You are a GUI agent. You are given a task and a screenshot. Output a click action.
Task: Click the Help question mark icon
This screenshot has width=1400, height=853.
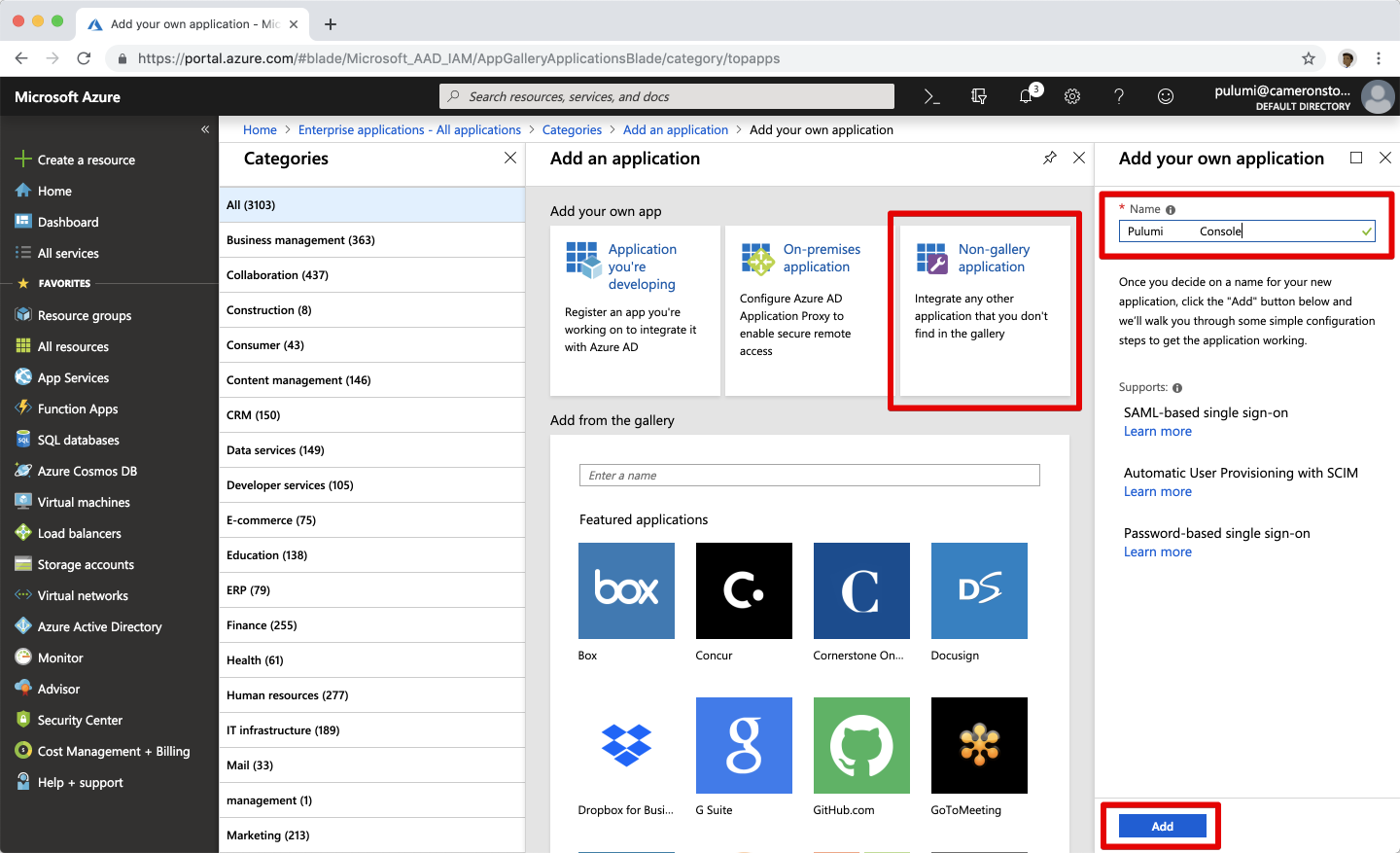tap(1119, 96)
